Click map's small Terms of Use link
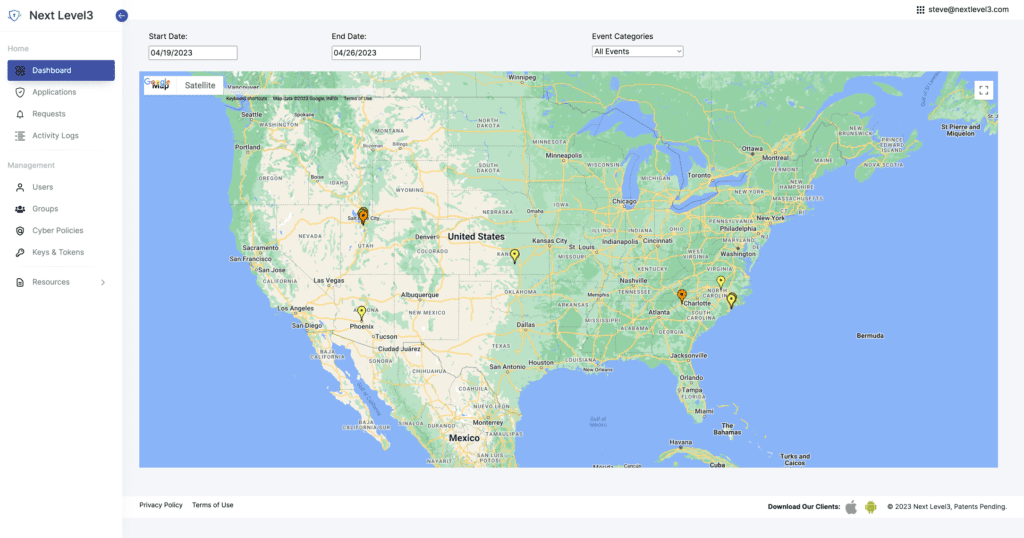Image resolution: width=1024 pixels, height=538 pixels. (358, 99)
